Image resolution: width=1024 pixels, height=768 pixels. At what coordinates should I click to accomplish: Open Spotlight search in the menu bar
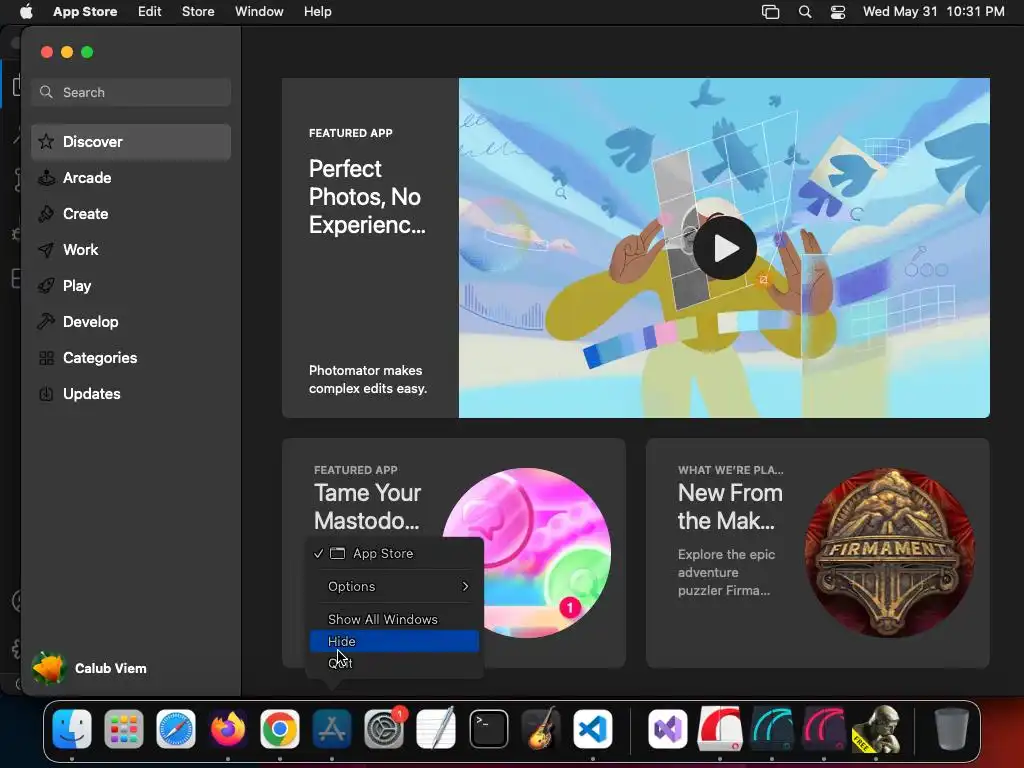(805, 12)
